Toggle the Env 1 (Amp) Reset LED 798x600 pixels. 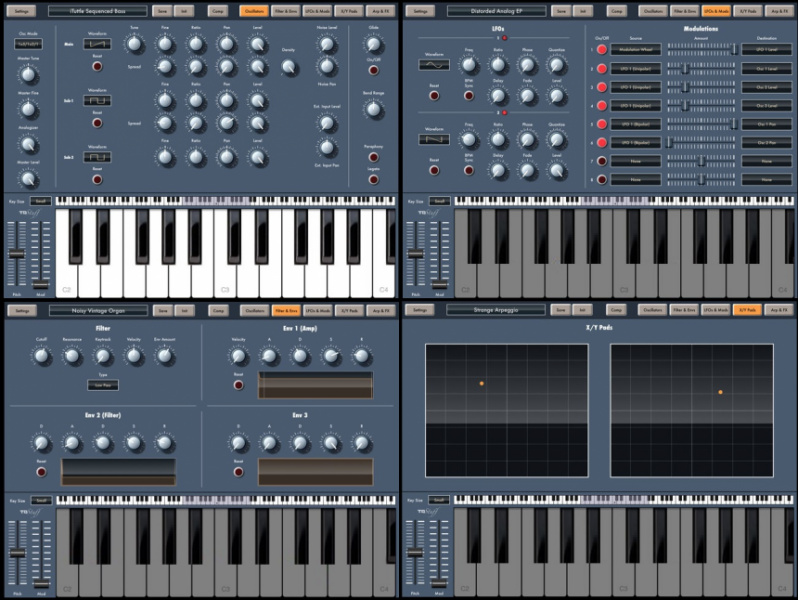238,385
